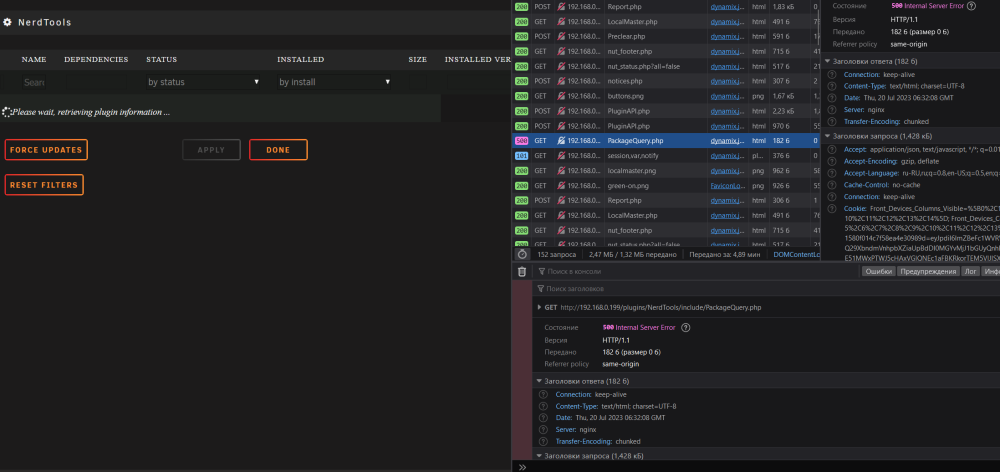Open the 'by status' filter dropdown
1000x472 pixels.
click(x=203, y=82)
